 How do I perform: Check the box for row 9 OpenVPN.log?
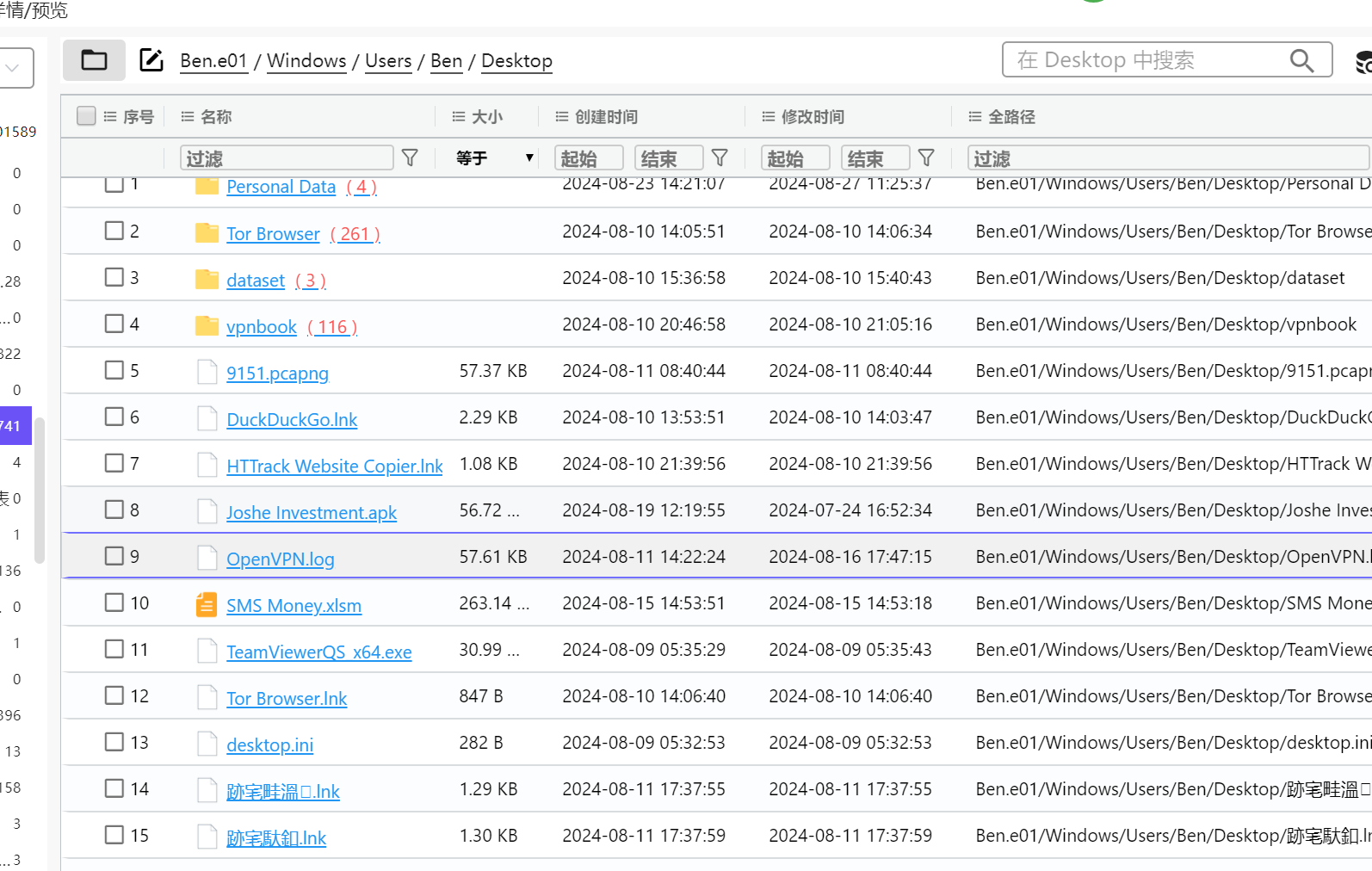pyautogui.click(x=114, y=556)
